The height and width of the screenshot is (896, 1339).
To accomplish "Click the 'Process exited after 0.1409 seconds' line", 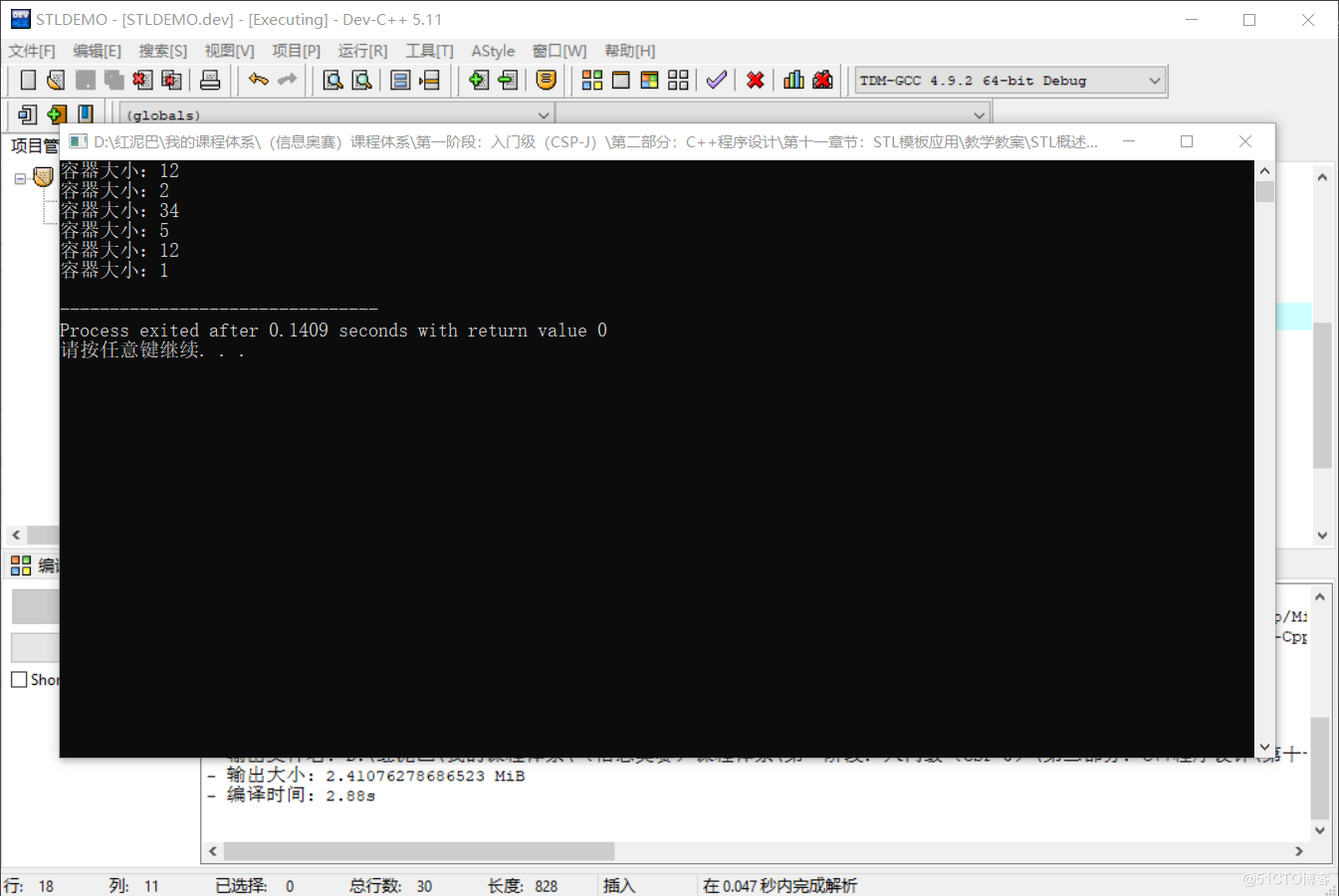I will [334, 331].
